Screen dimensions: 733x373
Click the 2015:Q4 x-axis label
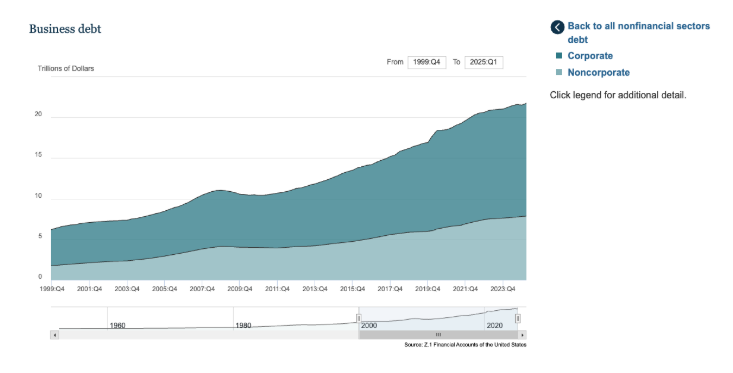[352, 289]
